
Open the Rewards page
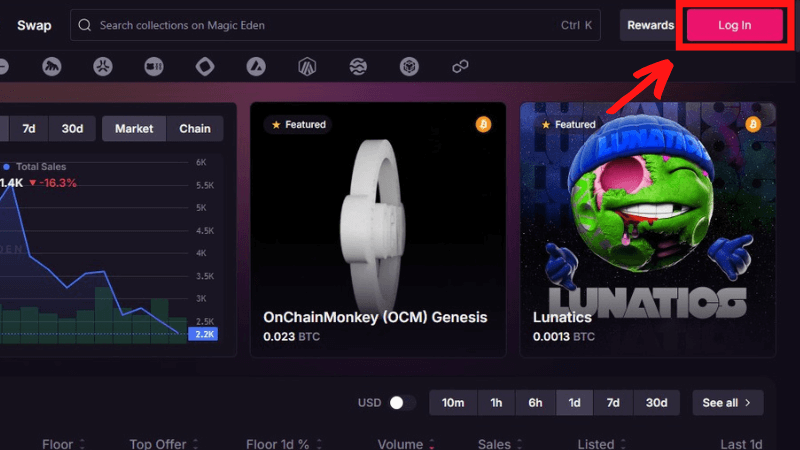[x=651, y=25]
